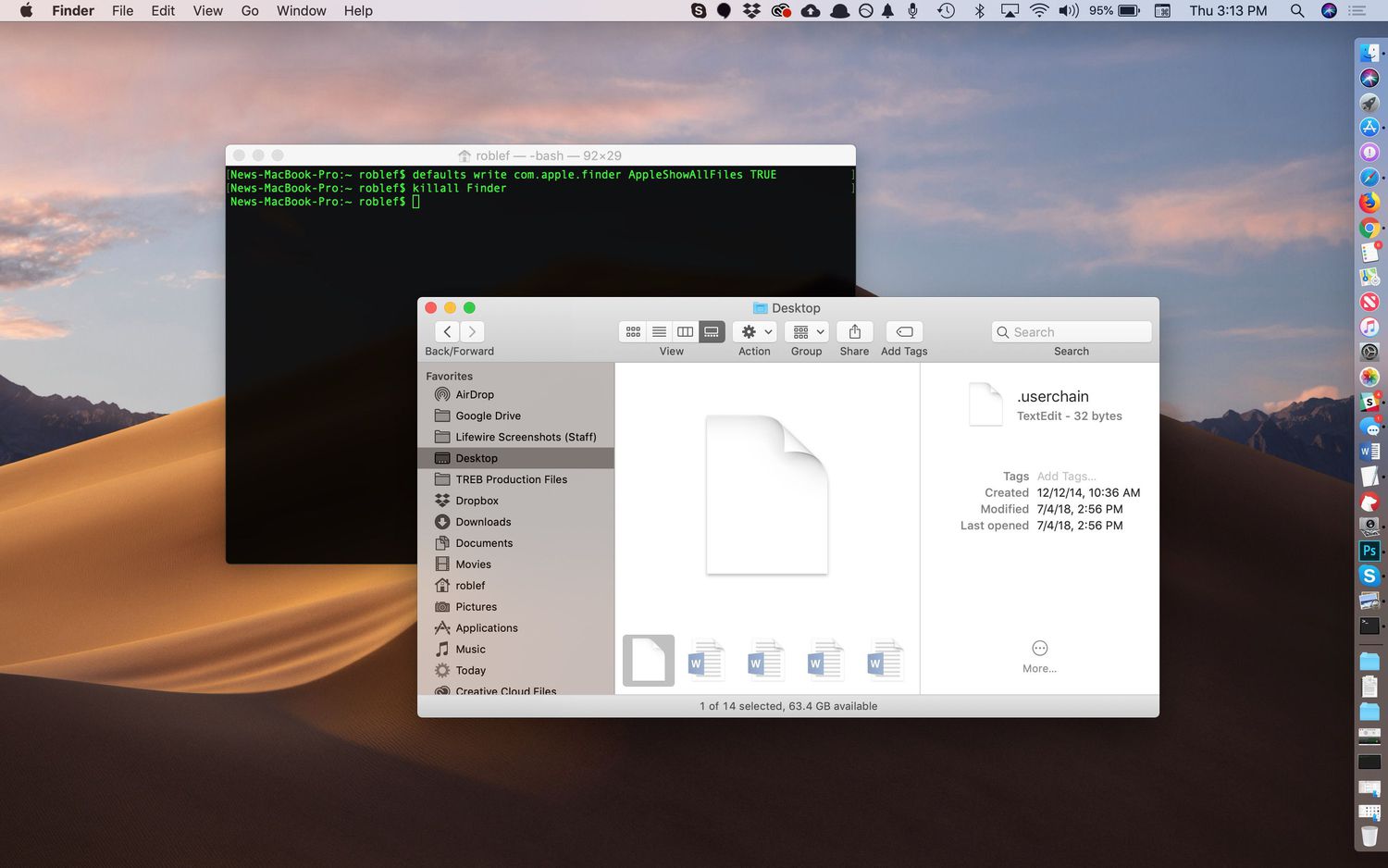Go forward with the Forward arrow

tap(472, 332)
